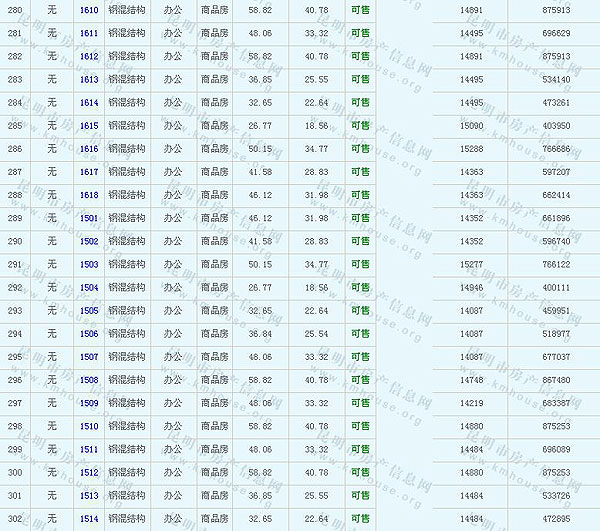Select room number 1511 link
This screenshot has width=600, height=531.
pyautogui.click(x=89, y=450)
